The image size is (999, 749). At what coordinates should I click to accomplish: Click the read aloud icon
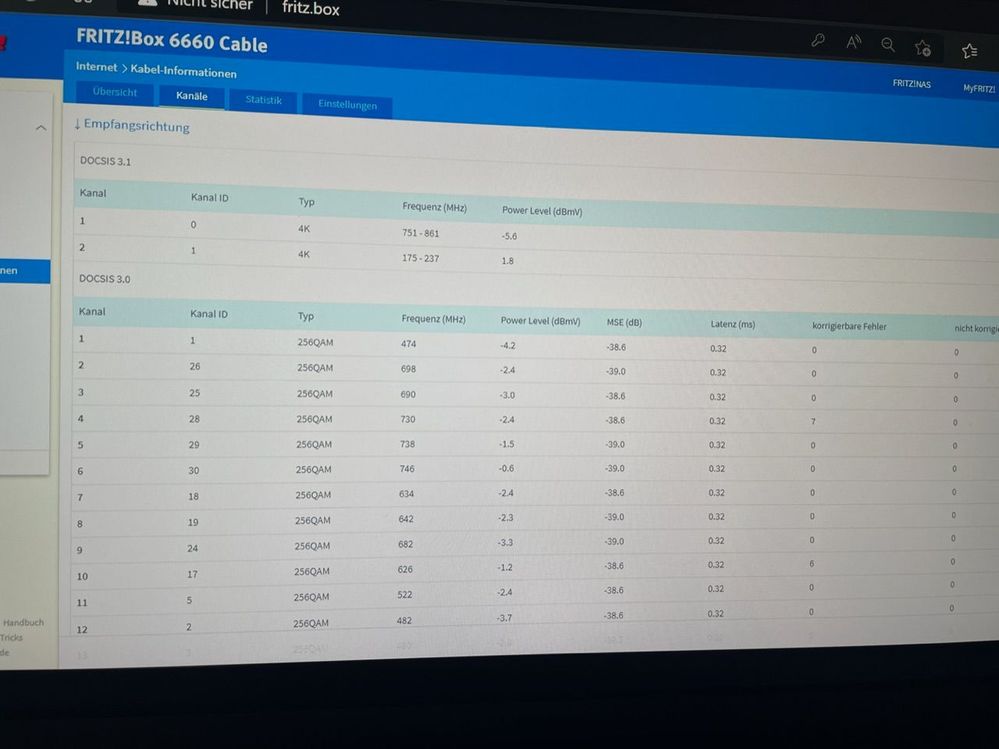(x=853, y=43)
